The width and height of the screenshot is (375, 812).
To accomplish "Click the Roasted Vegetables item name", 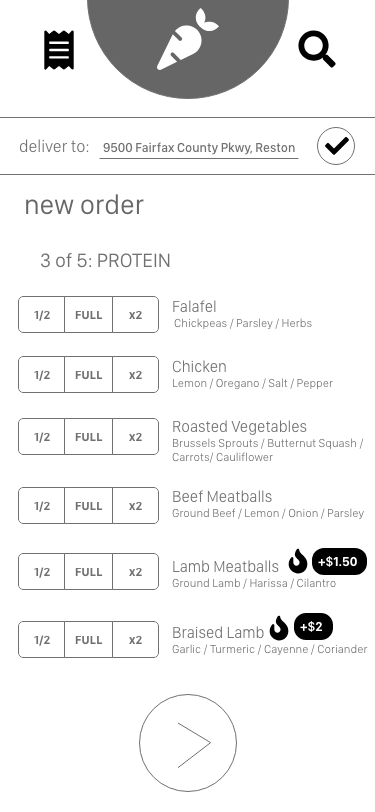I will tap(239, 427).
